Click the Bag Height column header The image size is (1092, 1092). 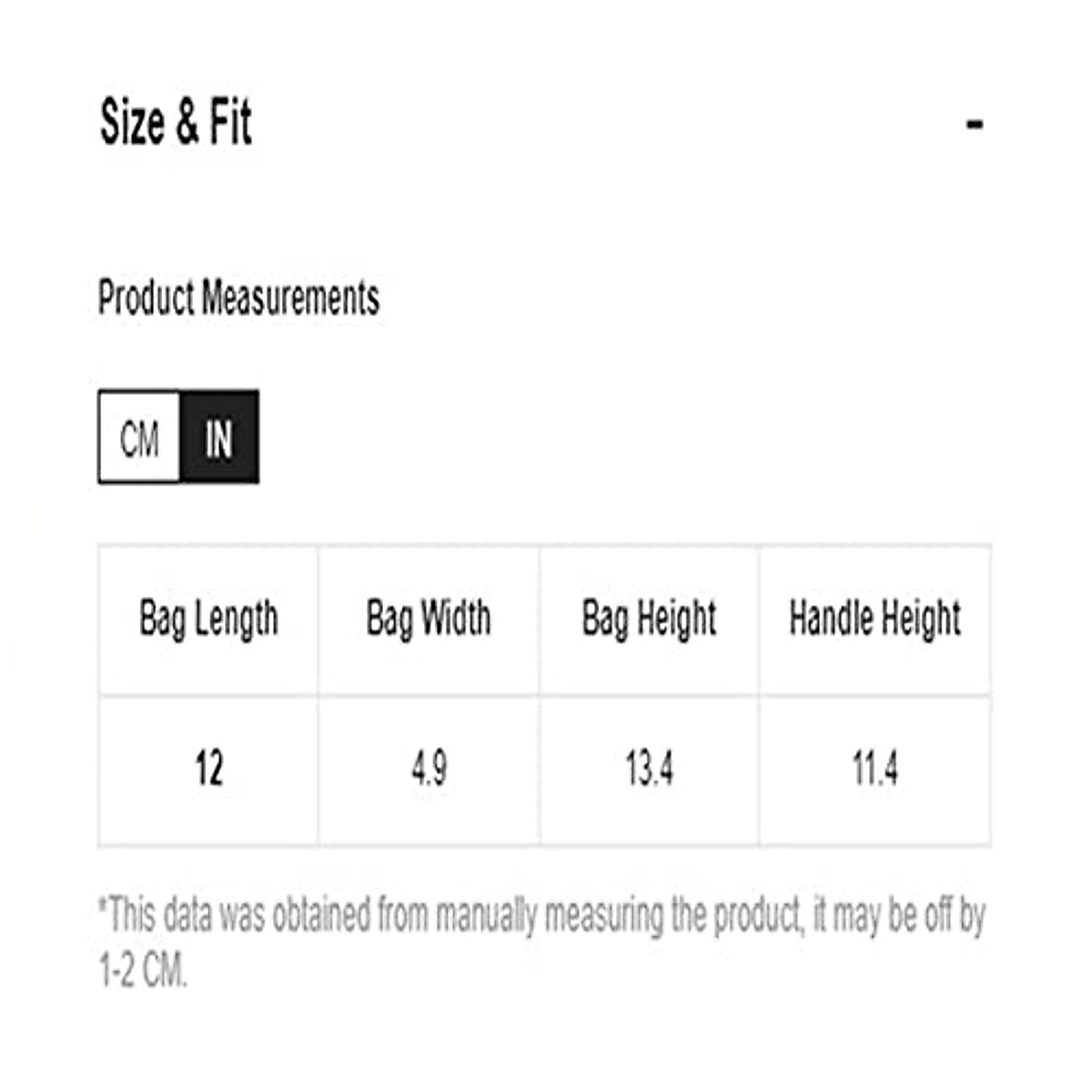point(649,620)
